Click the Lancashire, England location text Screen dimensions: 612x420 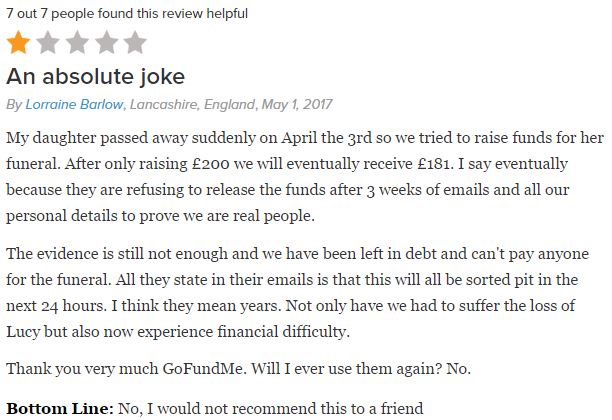(192, 104)
